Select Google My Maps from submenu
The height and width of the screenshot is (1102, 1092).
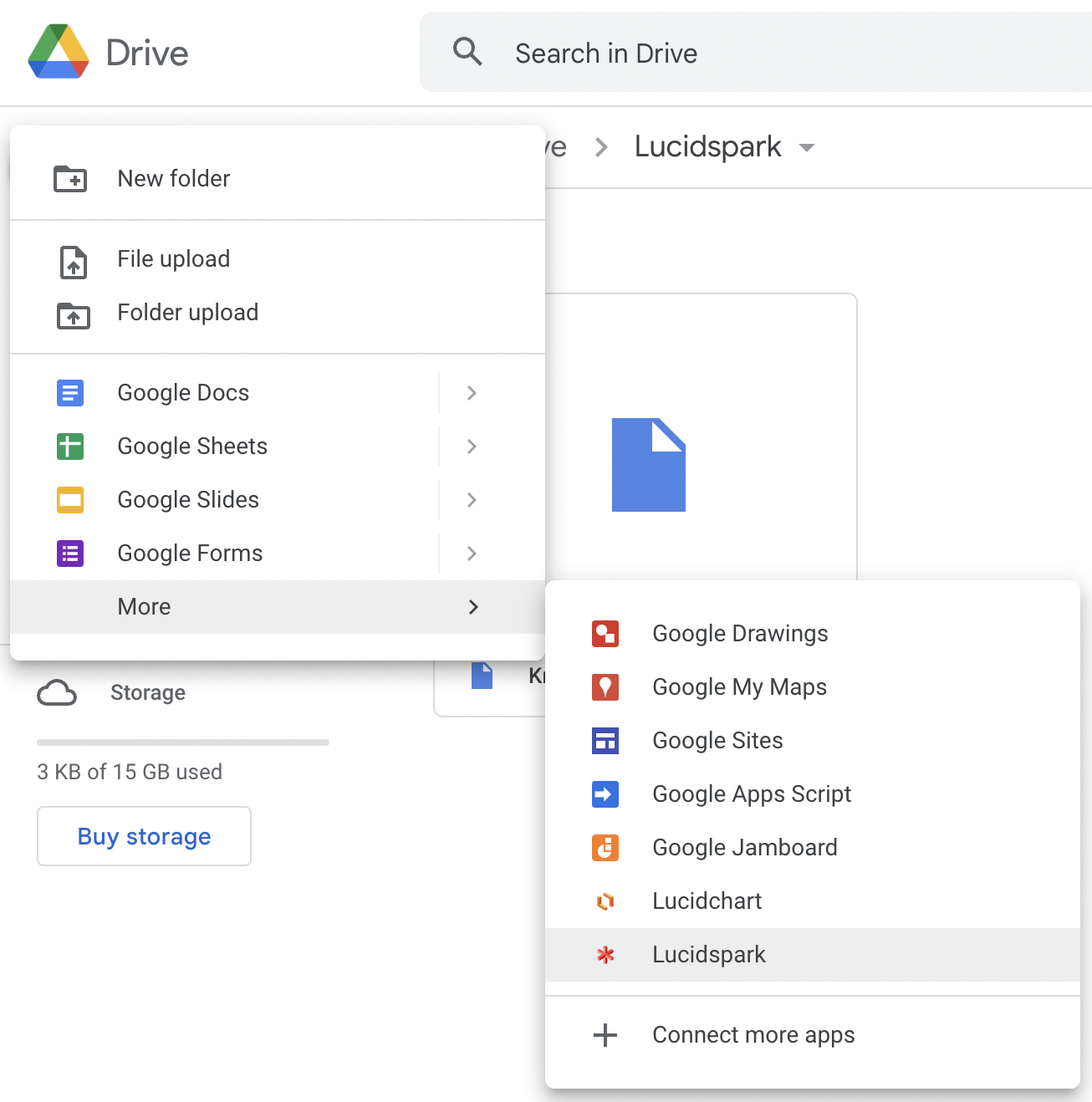click(x=813, y=687)
